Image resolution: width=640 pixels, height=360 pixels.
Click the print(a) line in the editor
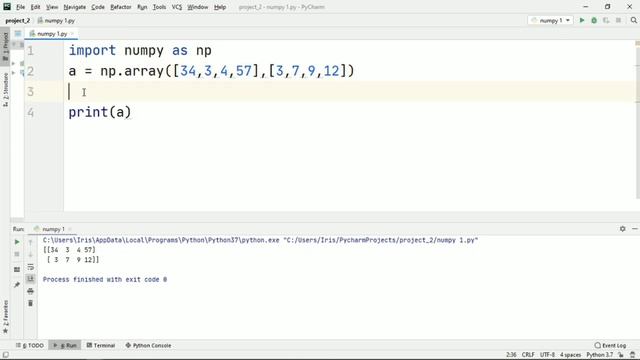100,112
